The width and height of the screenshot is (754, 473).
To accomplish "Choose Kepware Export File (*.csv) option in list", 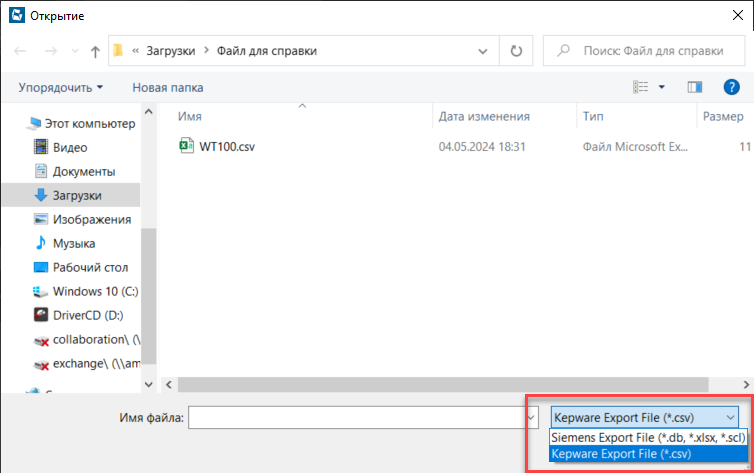I will pos(648,454).
